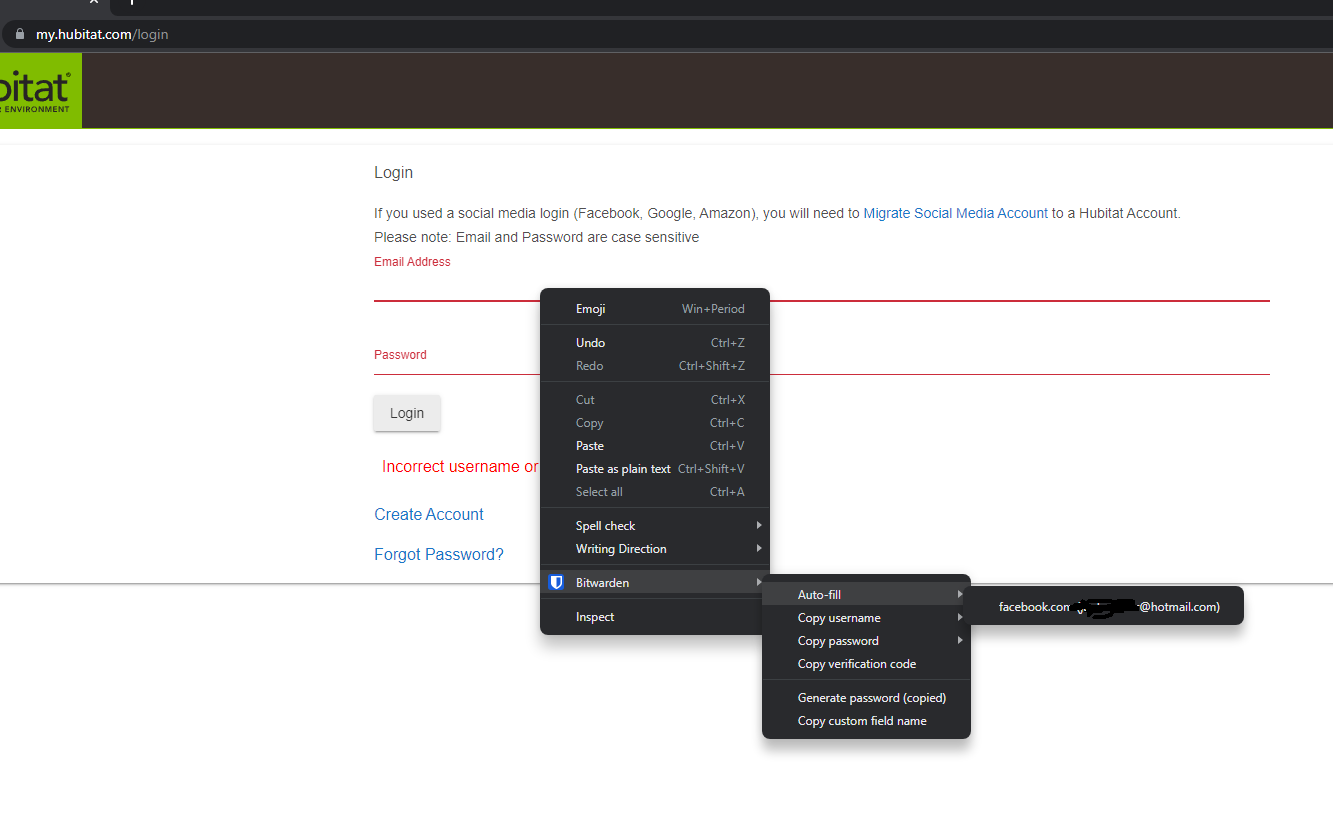Select Inspect from the context menu
The height and width of the screenshot is (827, 1333).
(x=595, y=616)
